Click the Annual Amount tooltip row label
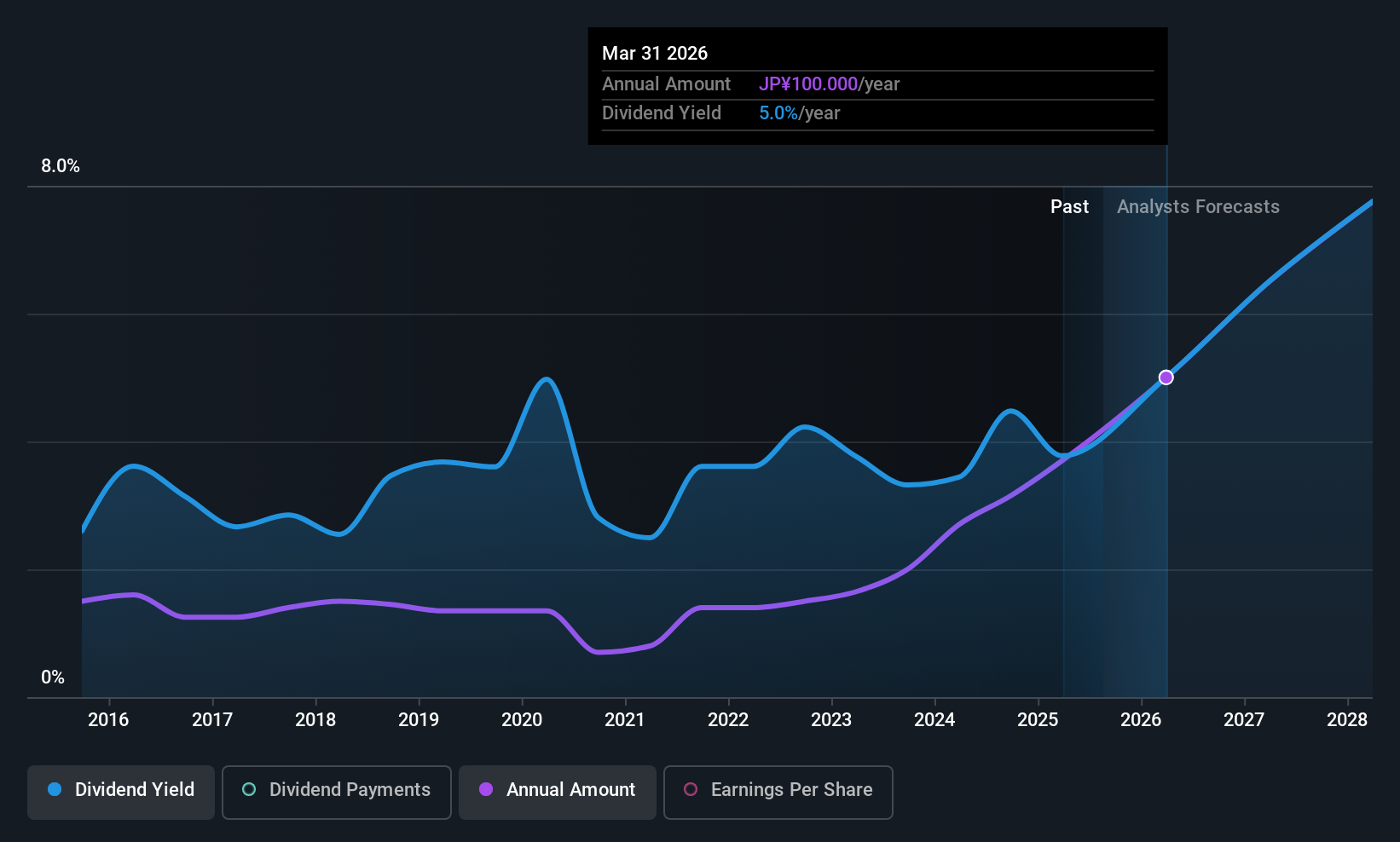The width and height of the screenshot is (1400, 842). point(666,84)
